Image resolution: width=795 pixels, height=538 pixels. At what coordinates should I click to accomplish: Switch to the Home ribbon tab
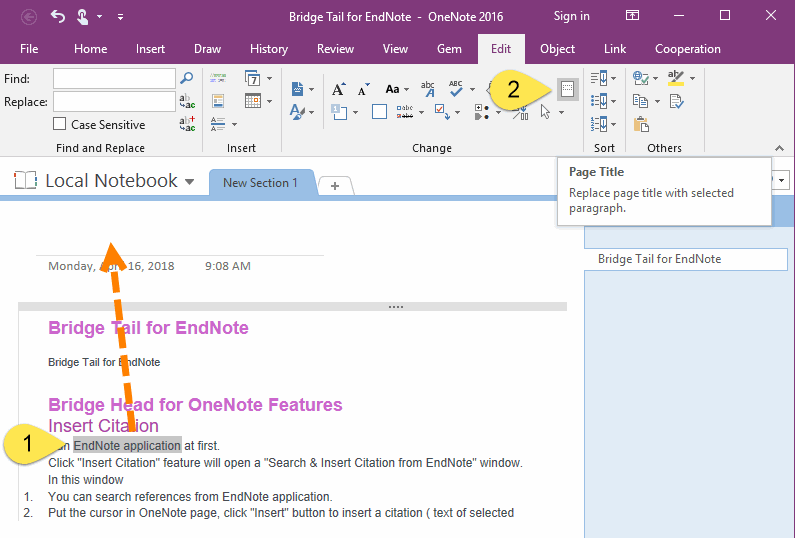[91, 49]
